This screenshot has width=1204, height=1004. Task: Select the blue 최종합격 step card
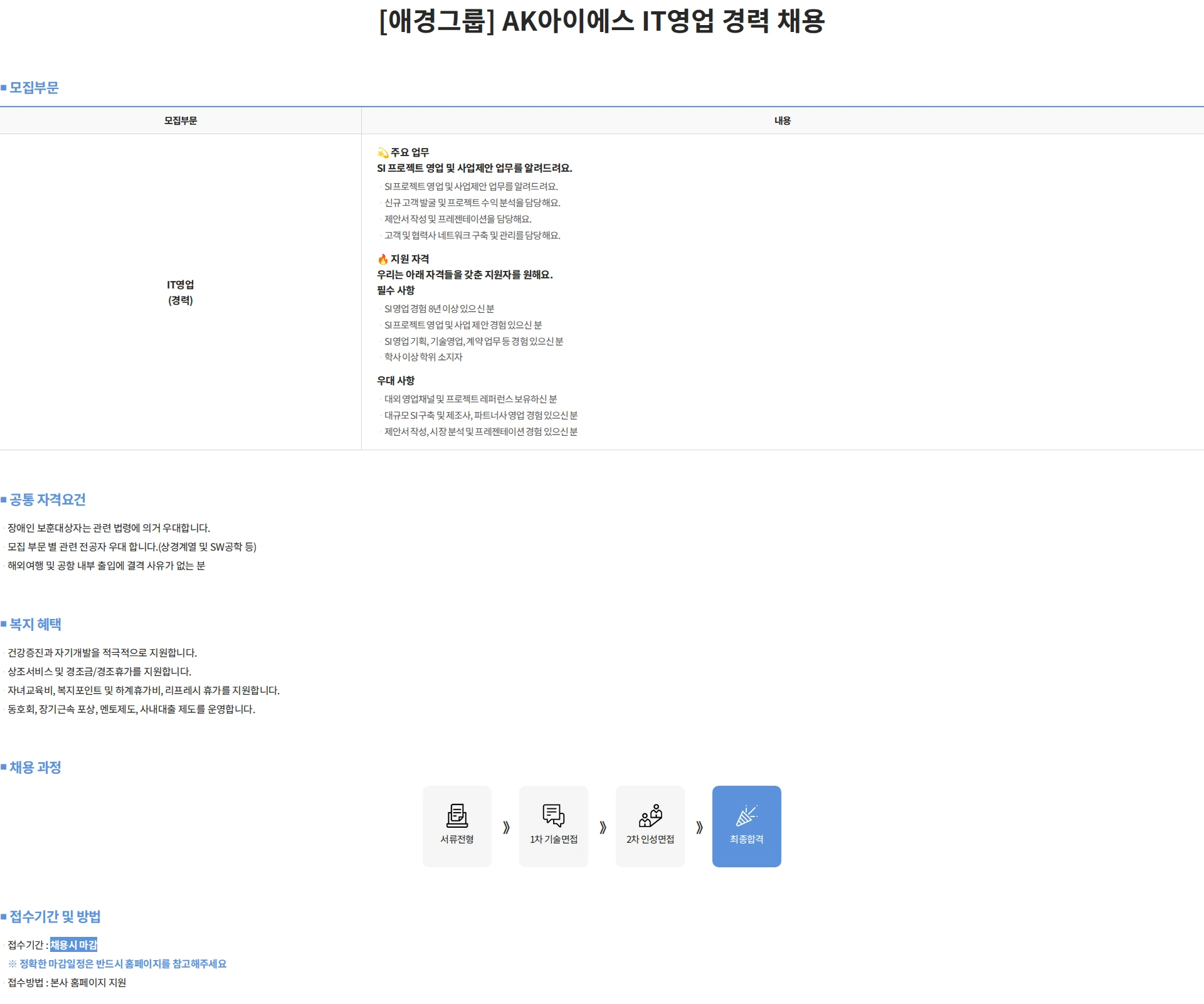[746, 827]
